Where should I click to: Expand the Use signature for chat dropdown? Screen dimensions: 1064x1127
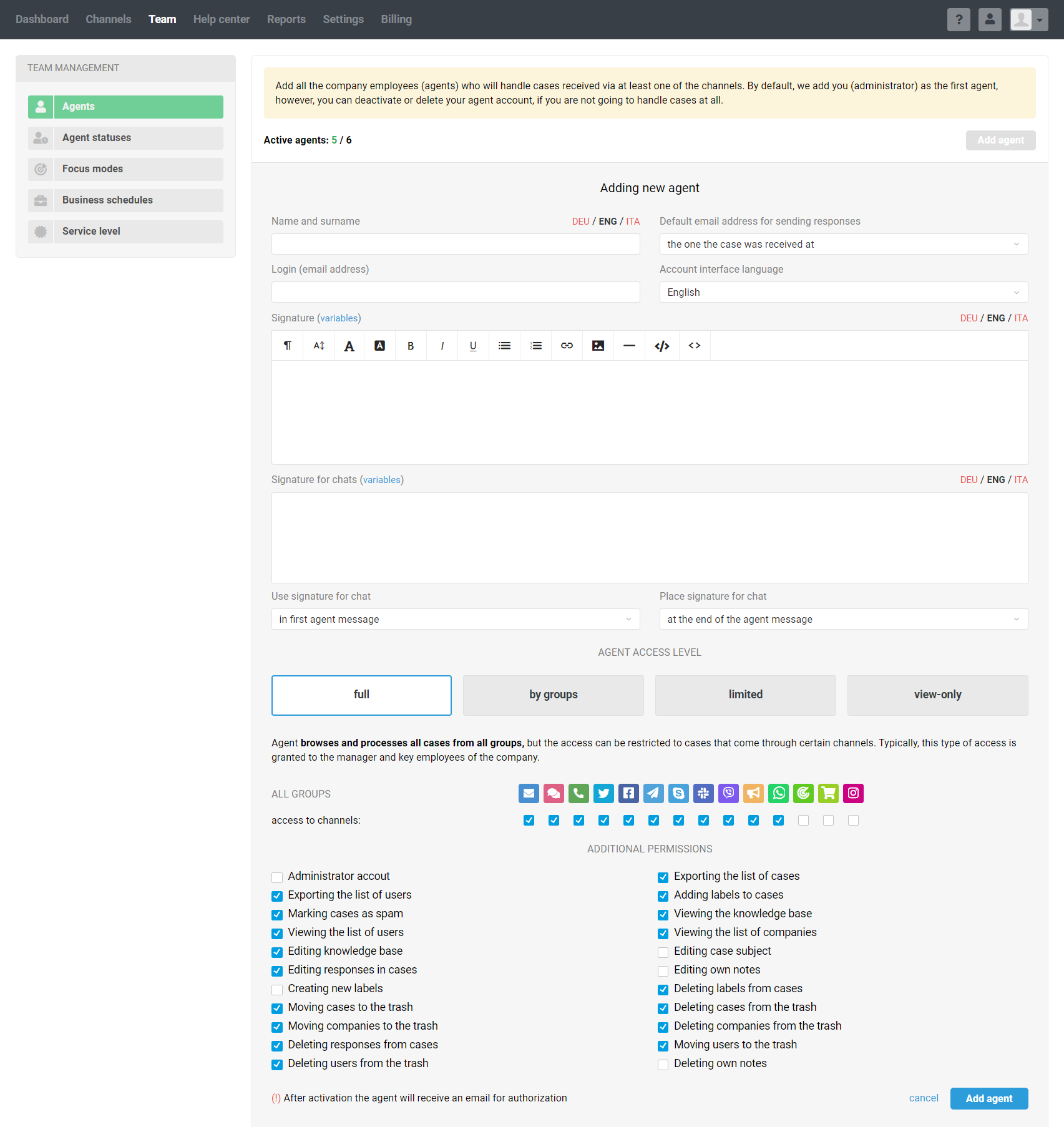click(455, 619)
